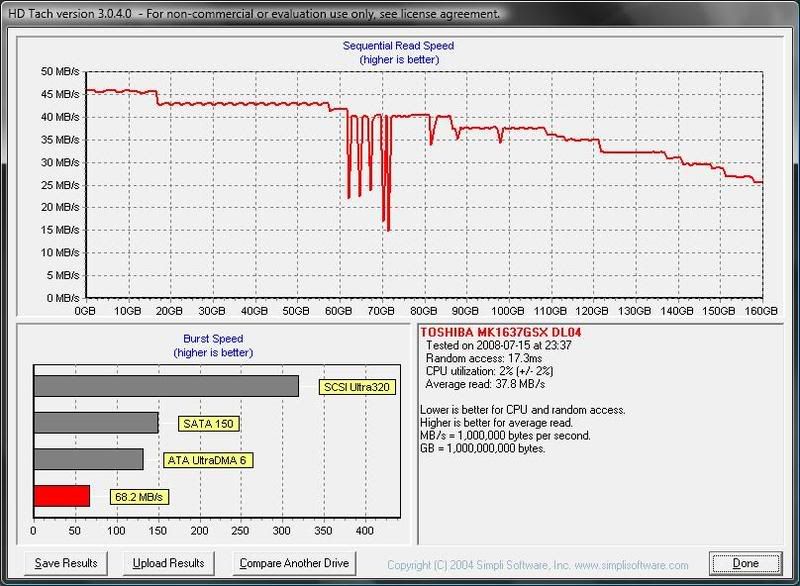800x586 pixels.
Task: Click the 'Average read: 37.8 MB/s' line
Action: click(485, 384)
